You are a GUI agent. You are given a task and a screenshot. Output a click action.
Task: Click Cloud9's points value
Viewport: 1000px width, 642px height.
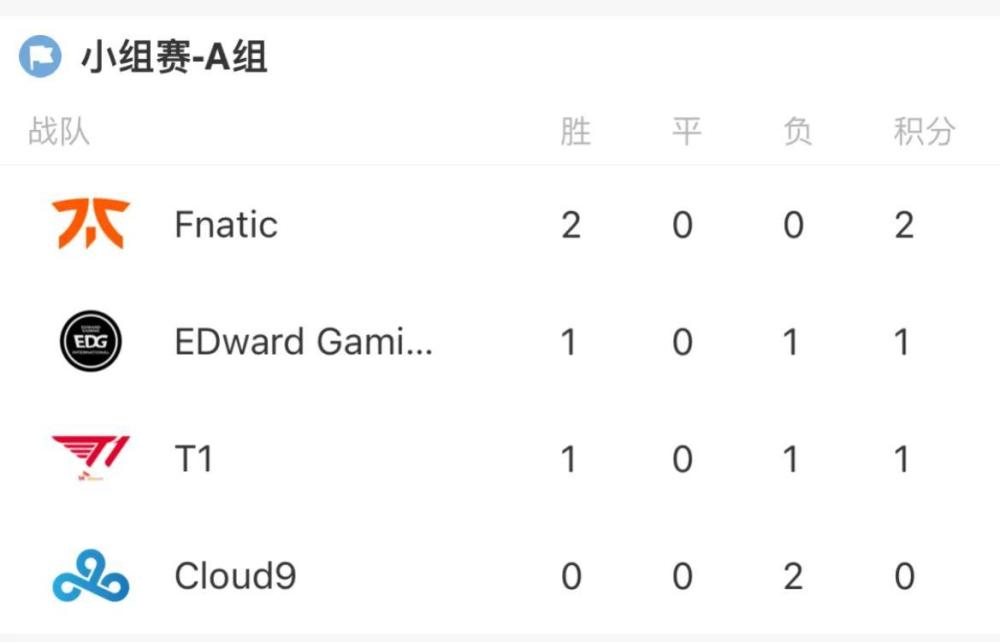(x=904, y=577)
